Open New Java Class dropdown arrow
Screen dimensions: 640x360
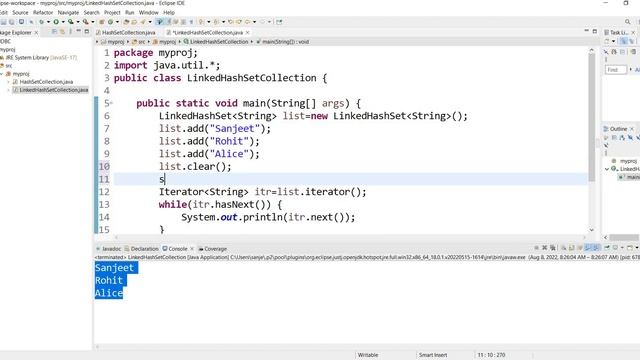(x=118, y=22)
